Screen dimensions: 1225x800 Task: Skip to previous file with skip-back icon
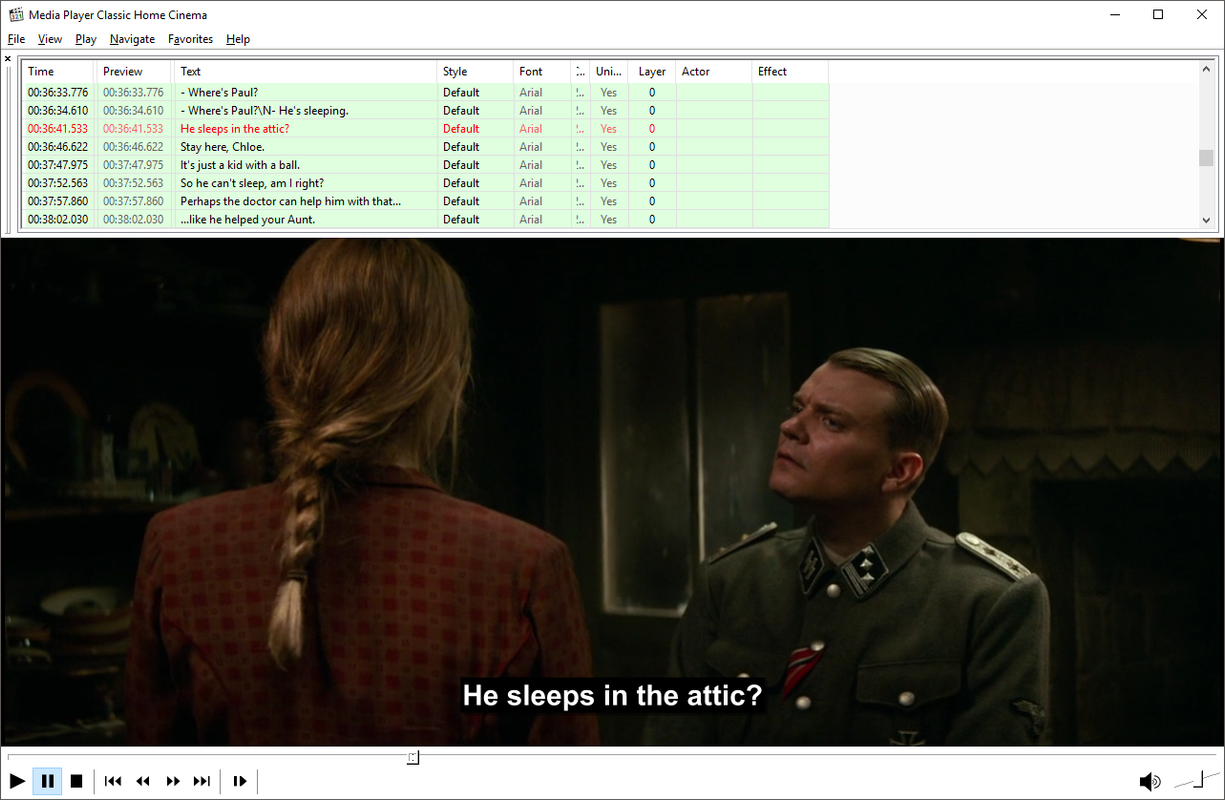113,781
